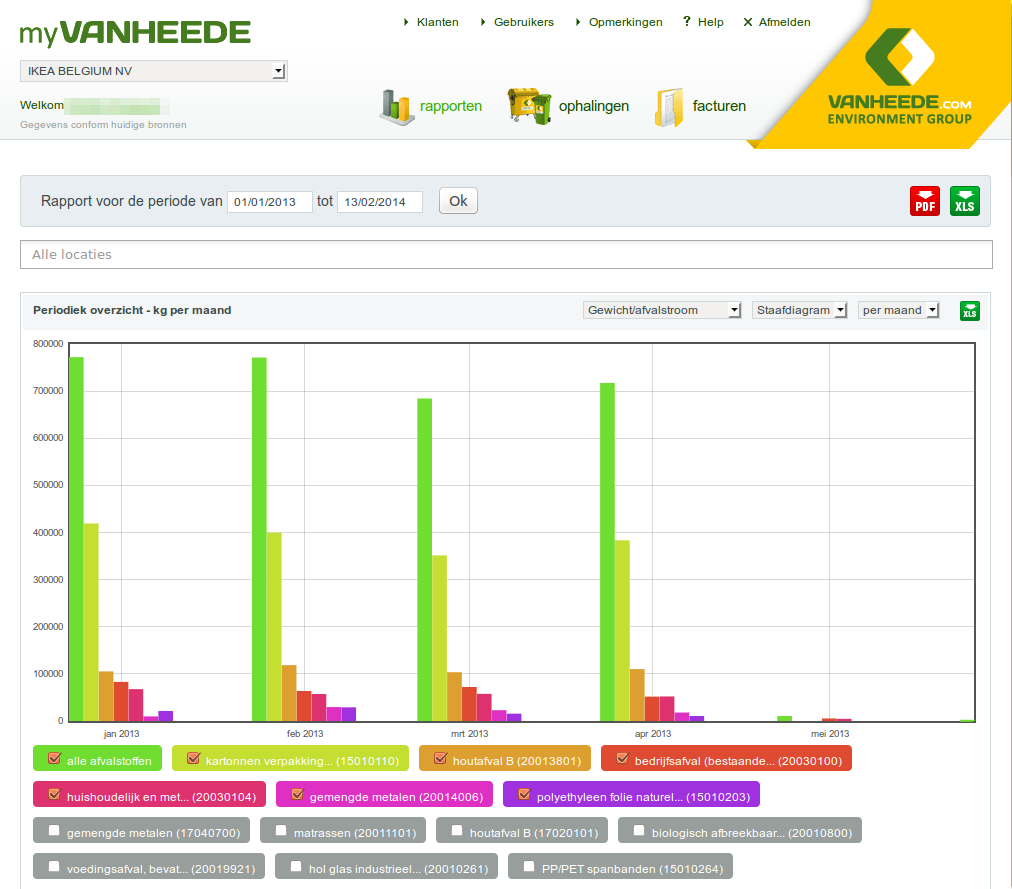This screenshot has height=889, width=1012.
Task: Open the Klanten menu
Action: [x=437, y=22]
